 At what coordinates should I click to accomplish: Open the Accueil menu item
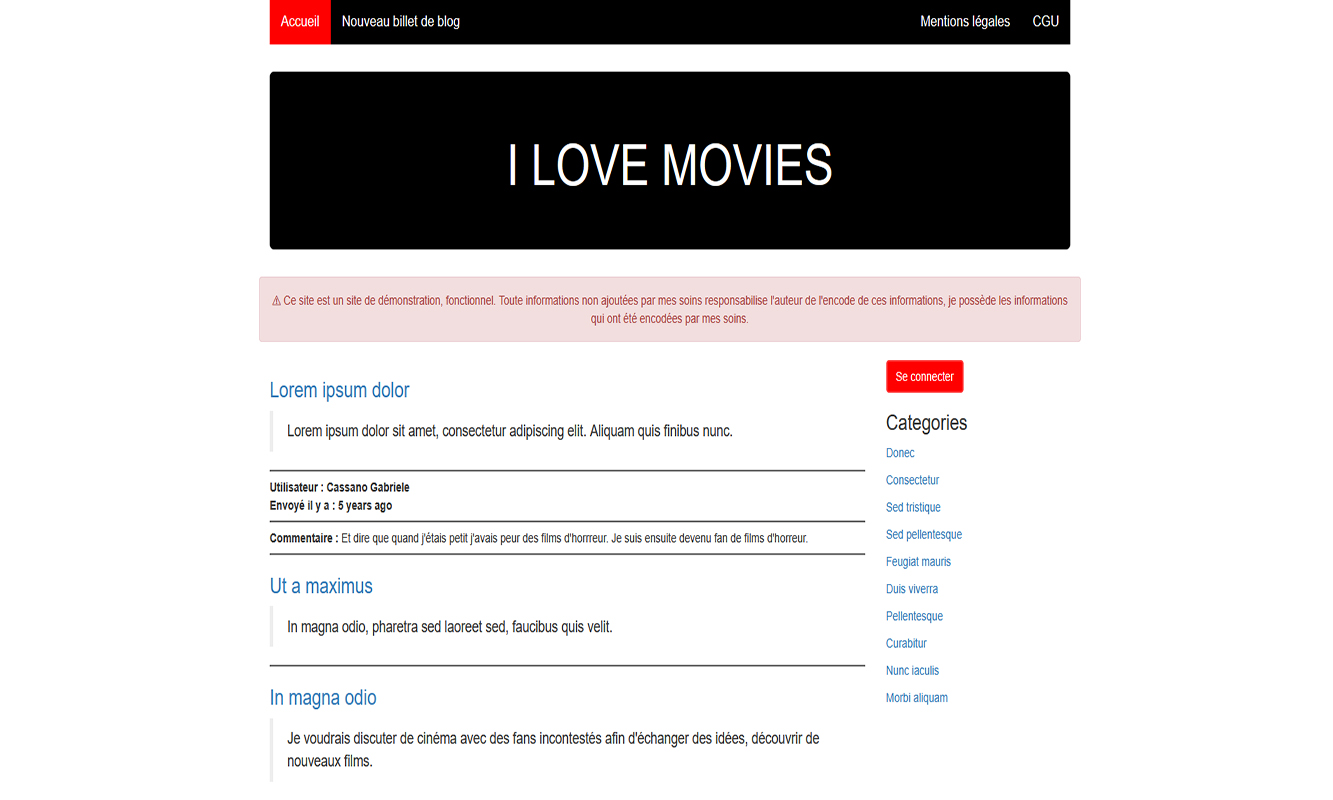(x=299, y=21)
